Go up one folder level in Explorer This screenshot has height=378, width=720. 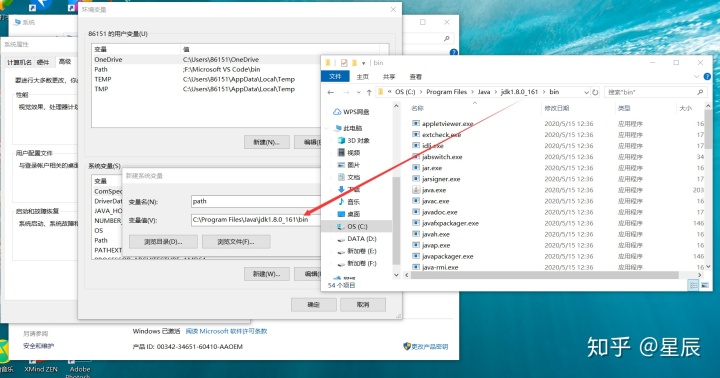click(369, 92)
